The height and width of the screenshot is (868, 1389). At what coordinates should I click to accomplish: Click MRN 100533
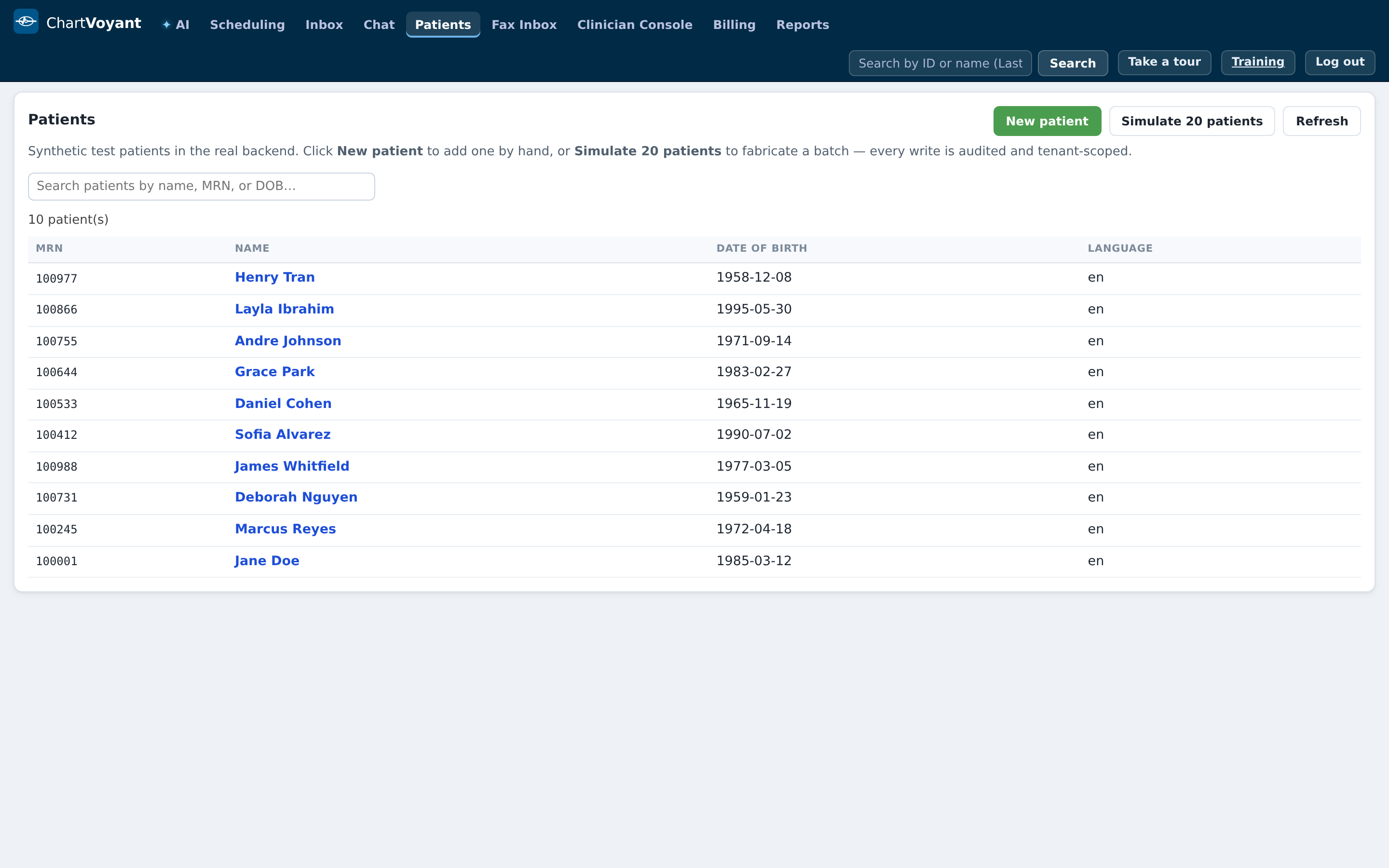(56, 404)
